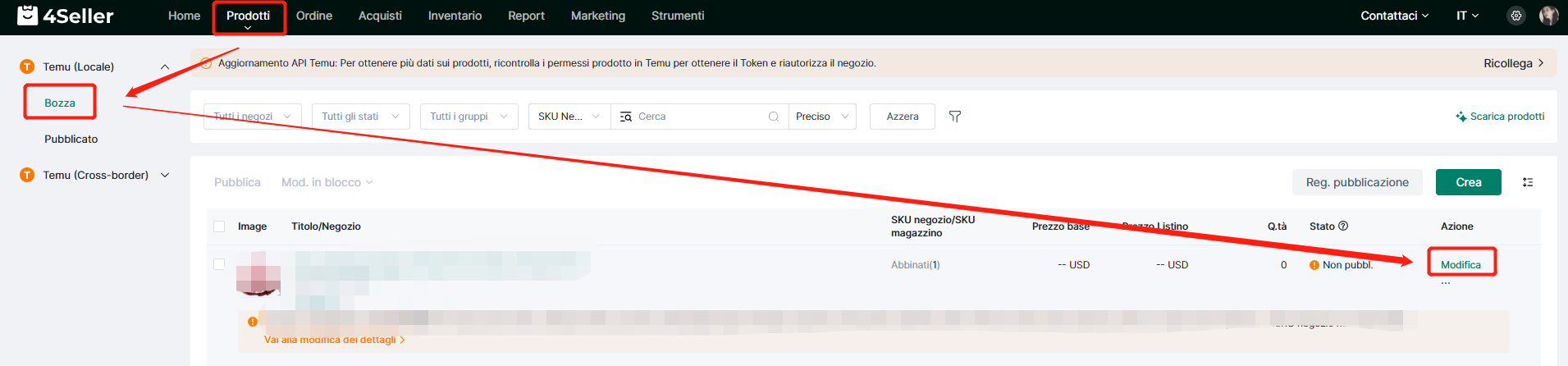Screen dimensions: 1568x366
Task: Open the Preciso match mode dropdown
Action: coord(823,117)
